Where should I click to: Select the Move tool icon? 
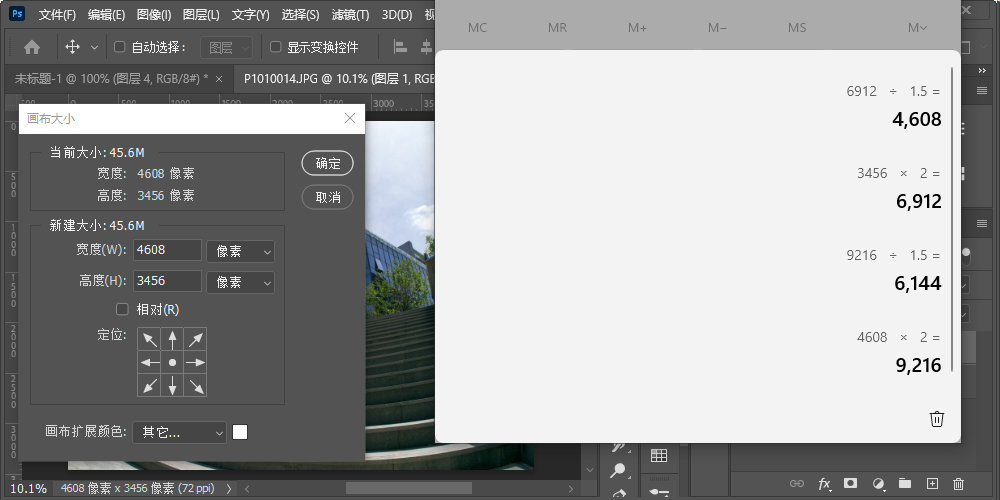72,47
